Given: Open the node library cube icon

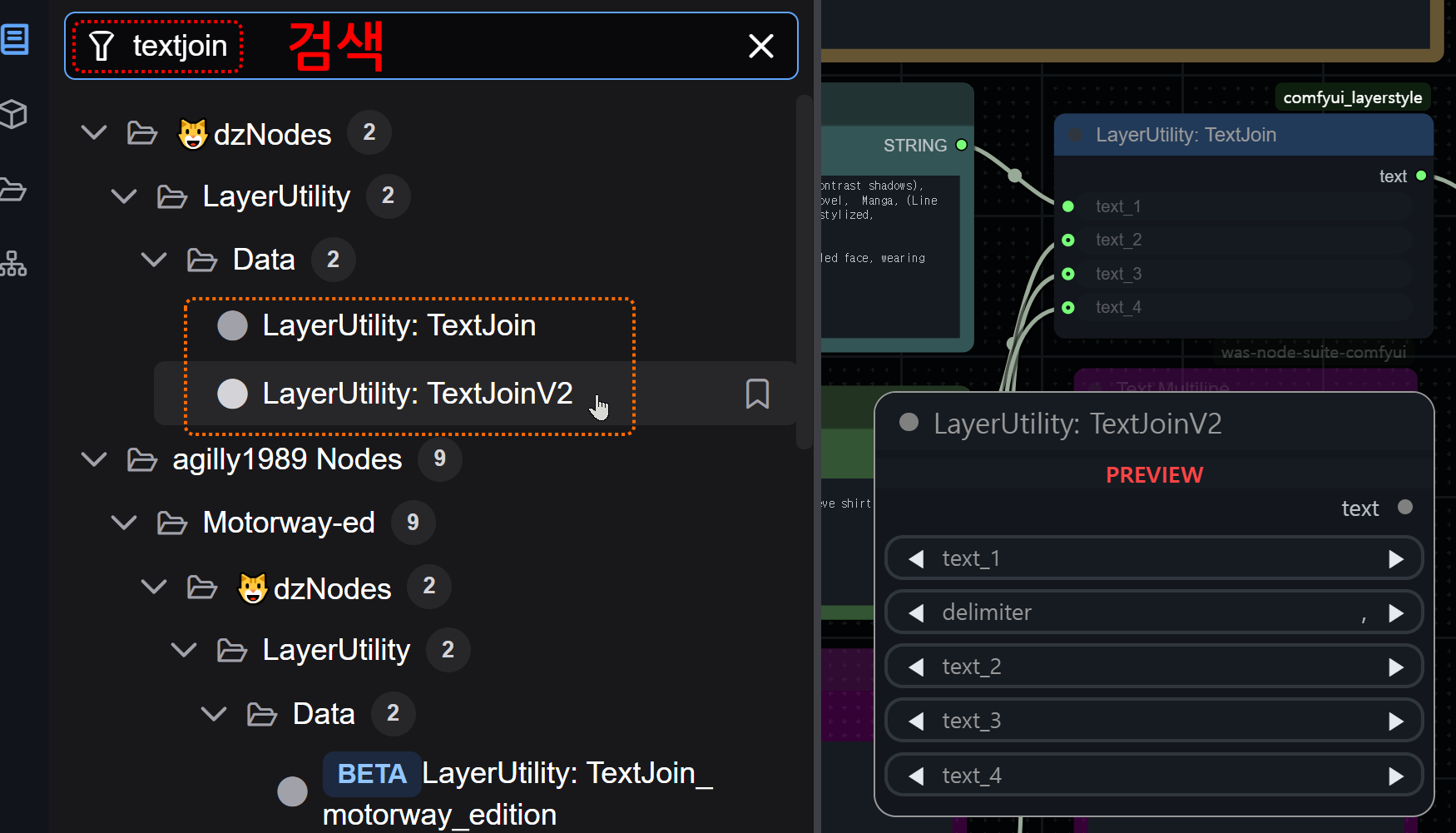Looking at the screenshot, I should (x=14, y=114).
